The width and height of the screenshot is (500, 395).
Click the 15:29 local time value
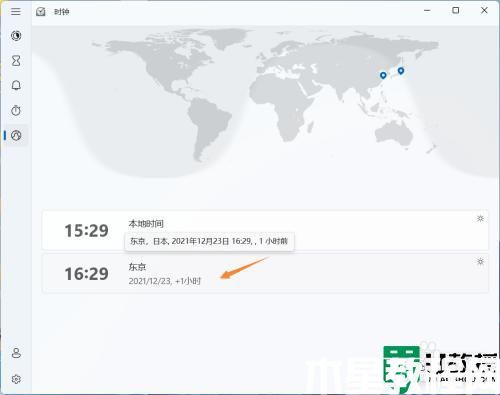pos(86,231)
